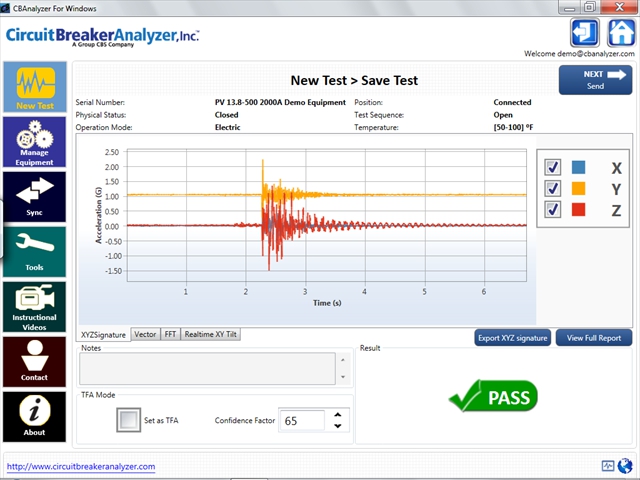Image resolution: width=640 pixels, height=480 pixels.
Task: Click inside the Notes text box
Action: tap(207, 369)
